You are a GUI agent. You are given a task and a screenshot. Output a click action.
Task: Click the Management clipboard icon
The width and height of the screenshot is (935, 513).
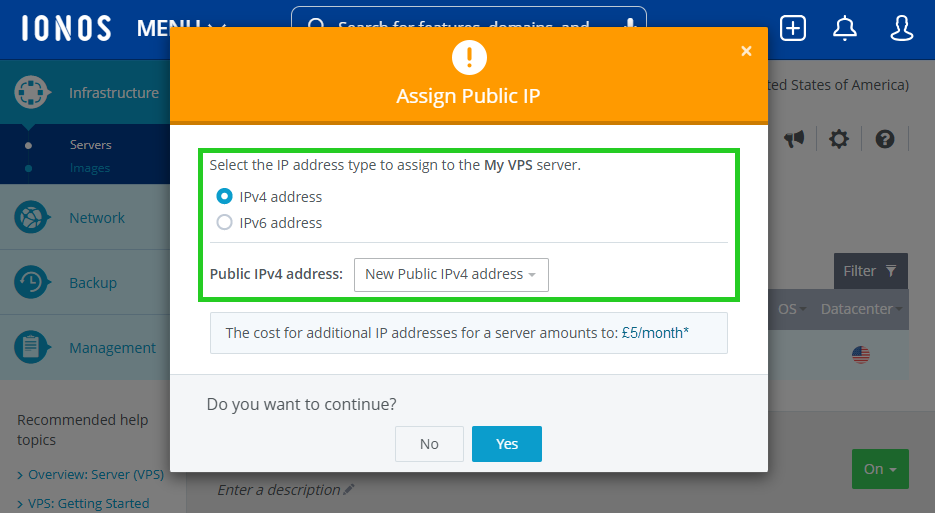(x=32, y=348)
